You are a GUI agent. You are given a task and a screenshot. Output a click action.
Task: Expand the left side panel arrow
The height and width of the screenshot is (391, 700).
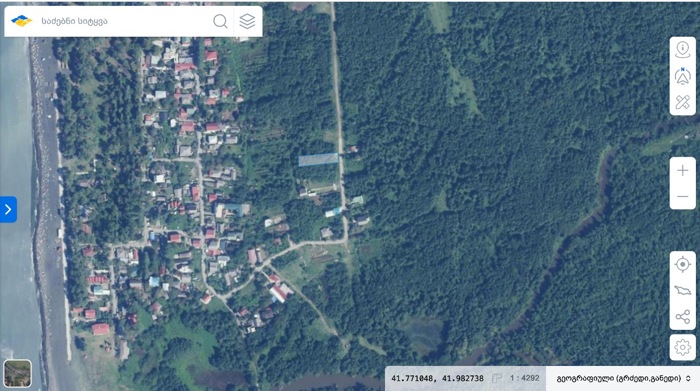click(8, 209)
